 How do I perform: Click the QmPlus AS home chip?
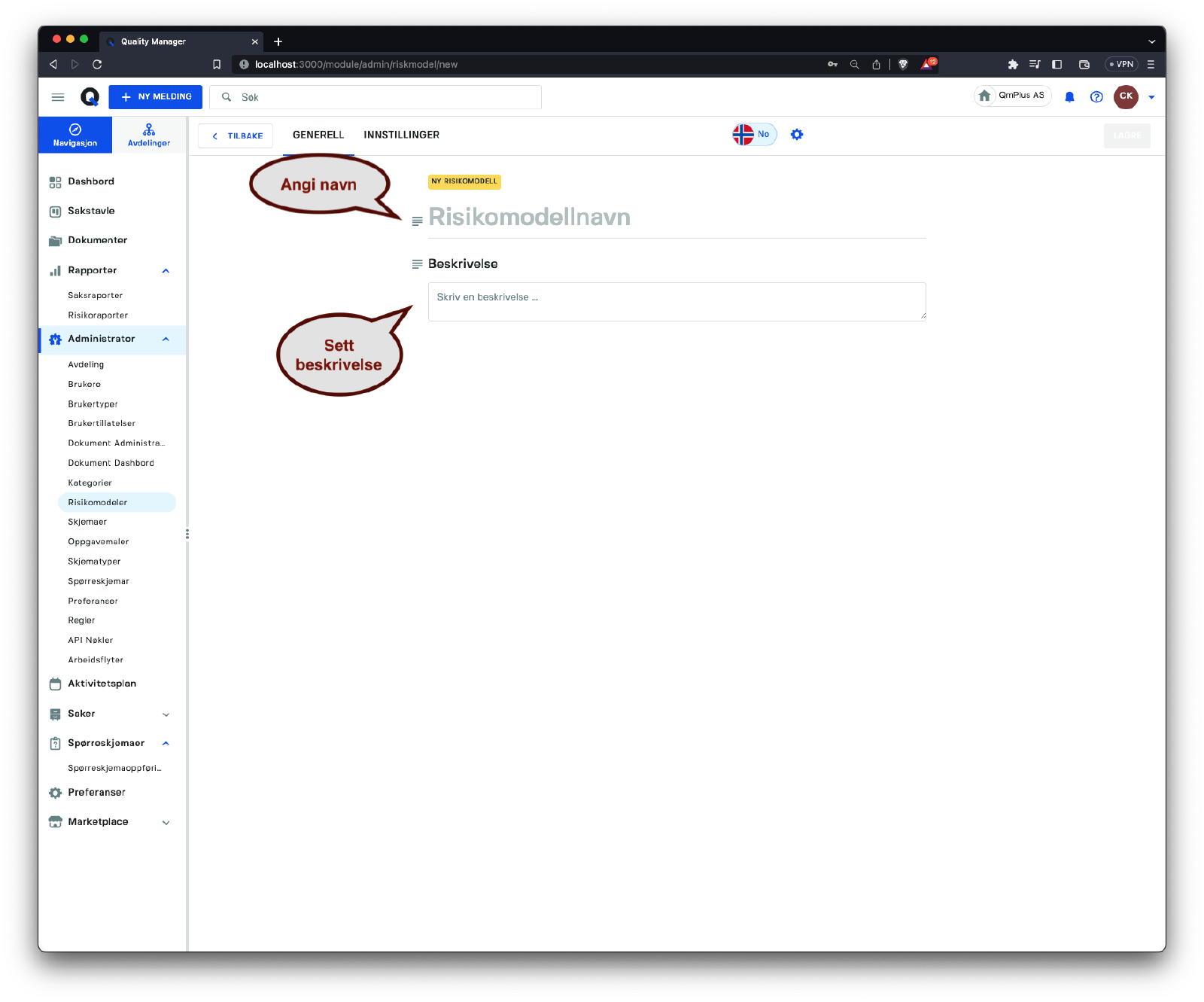coord(1013,96)
